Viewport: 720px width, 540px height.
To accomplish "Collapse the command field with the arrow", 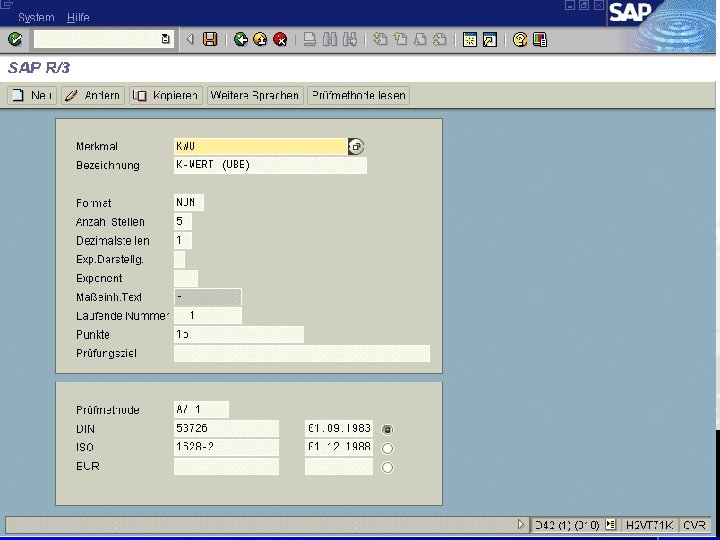I will point(190,39).
